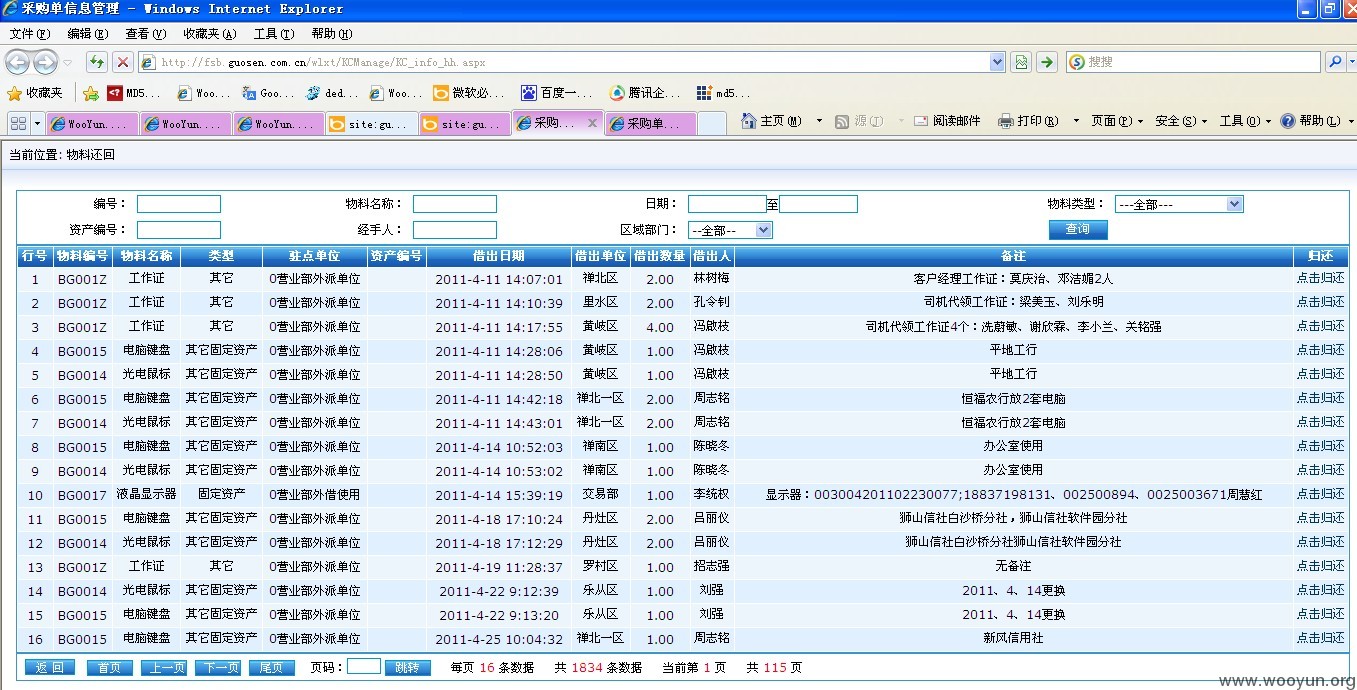Open the 帮助(H) menu in menu bar
The image size is (1357, 690).
click(331, 34)
